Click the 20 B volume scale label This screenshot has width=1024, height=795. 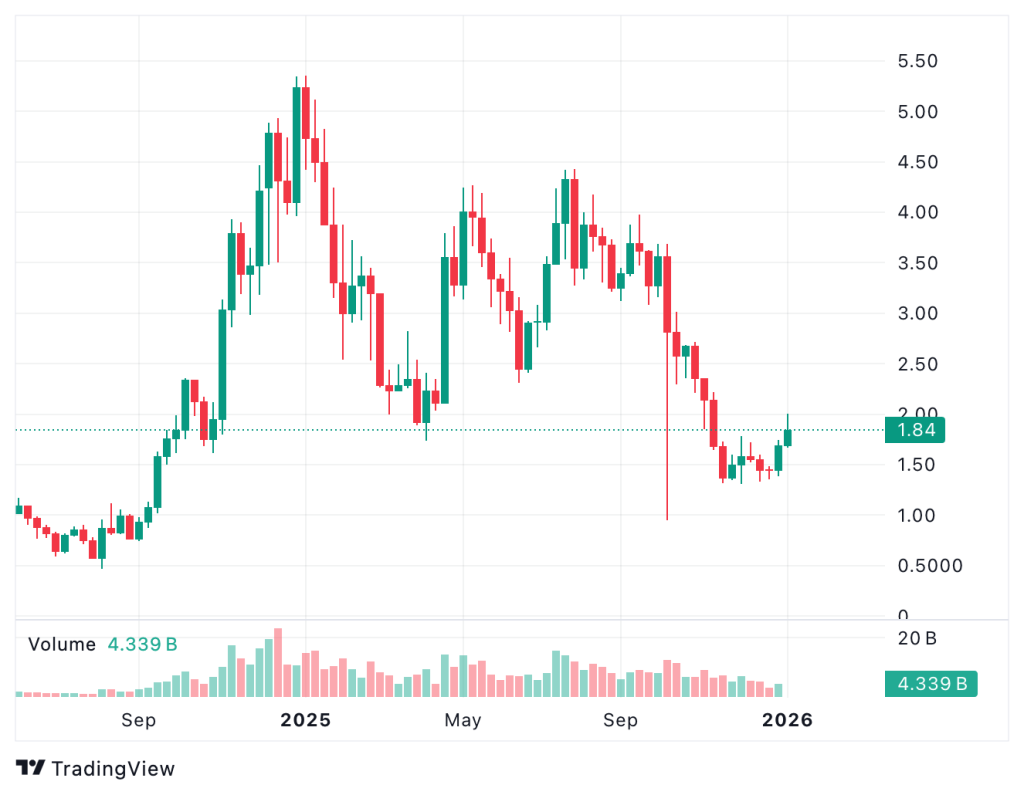(917, 637)
